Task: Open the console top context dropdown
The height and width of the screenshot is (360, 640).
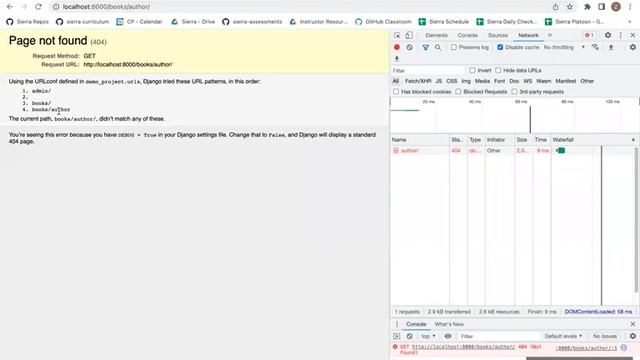Action: coord(428,336)
